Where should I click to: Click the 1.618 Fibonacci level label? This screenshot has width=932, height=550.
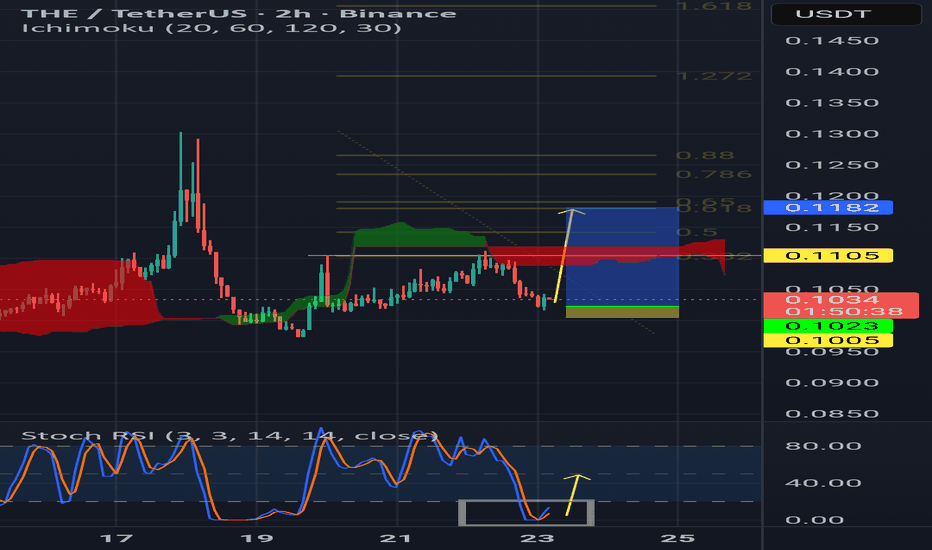click(x=714, y=6)
